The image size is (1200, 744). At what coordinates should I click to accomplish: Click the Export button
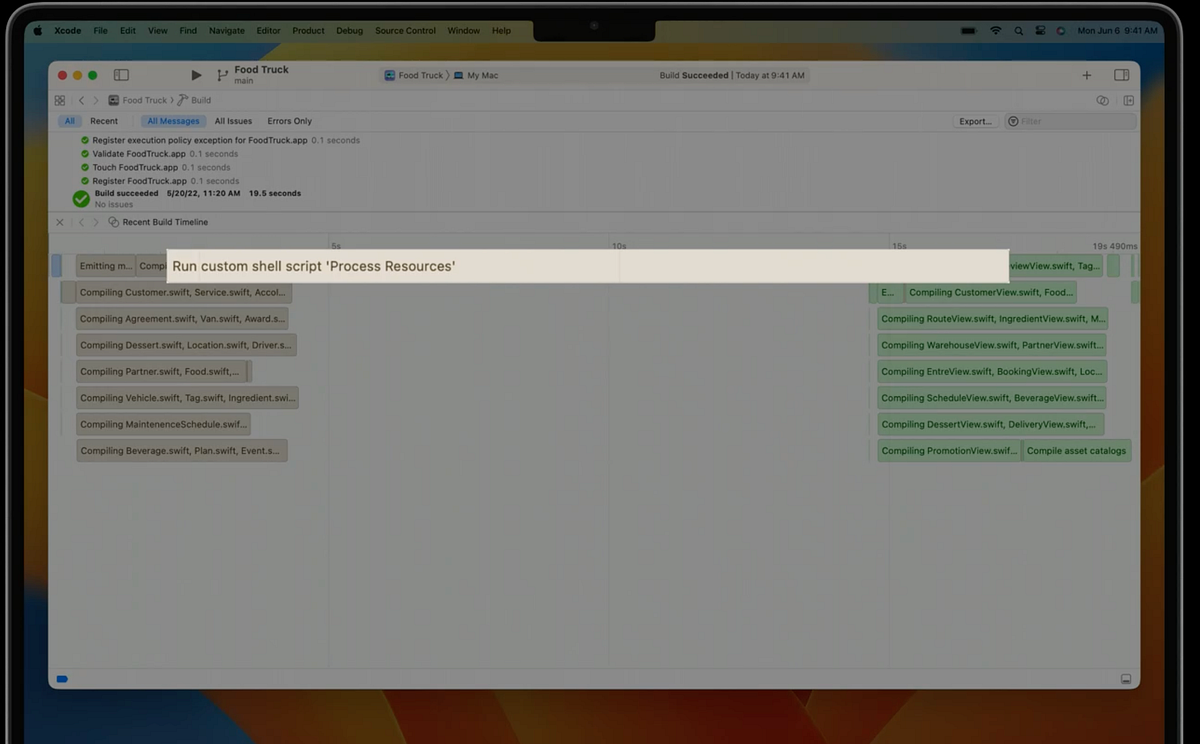tap(975, 121)
